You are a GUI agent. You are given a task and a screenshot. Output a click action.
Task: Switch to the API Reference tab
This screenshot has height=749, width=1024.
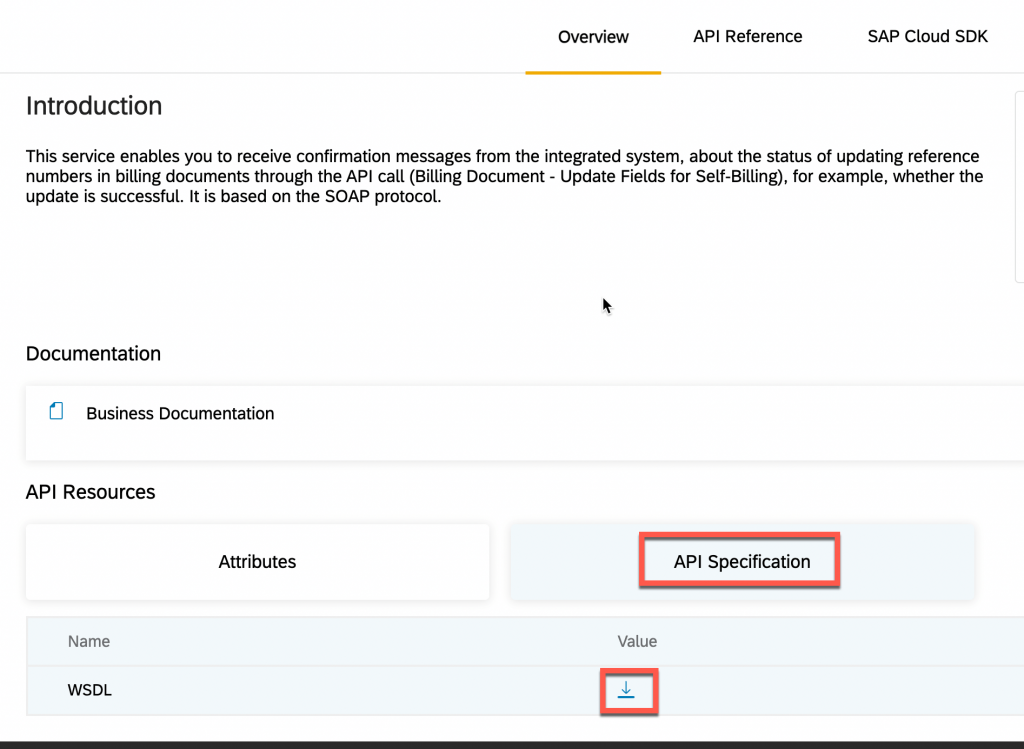tap(748, 37)
